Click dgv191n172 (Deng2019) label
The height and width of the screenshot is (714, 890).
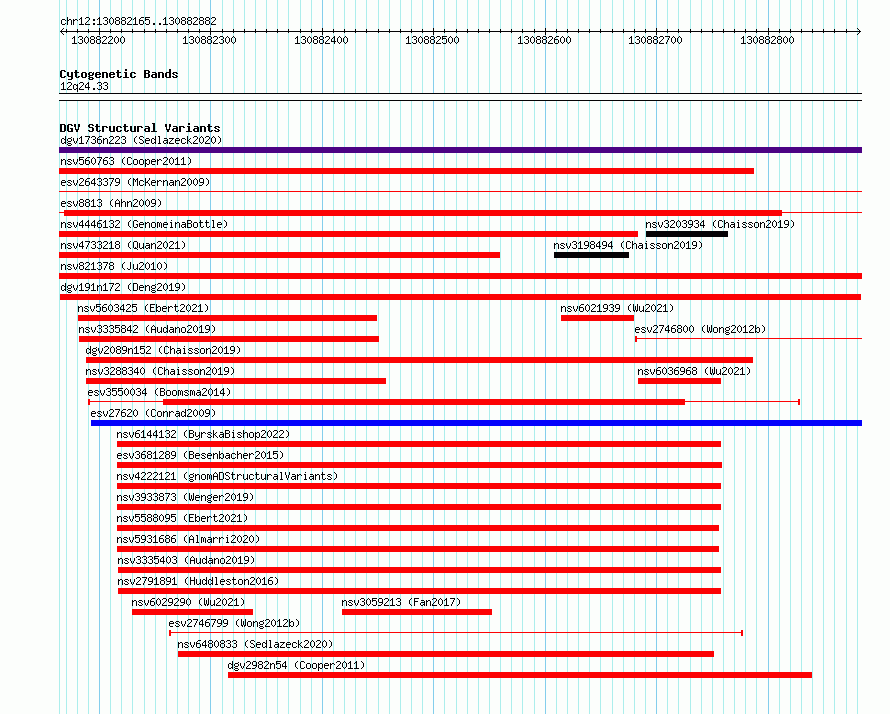[x=123, y=287]
